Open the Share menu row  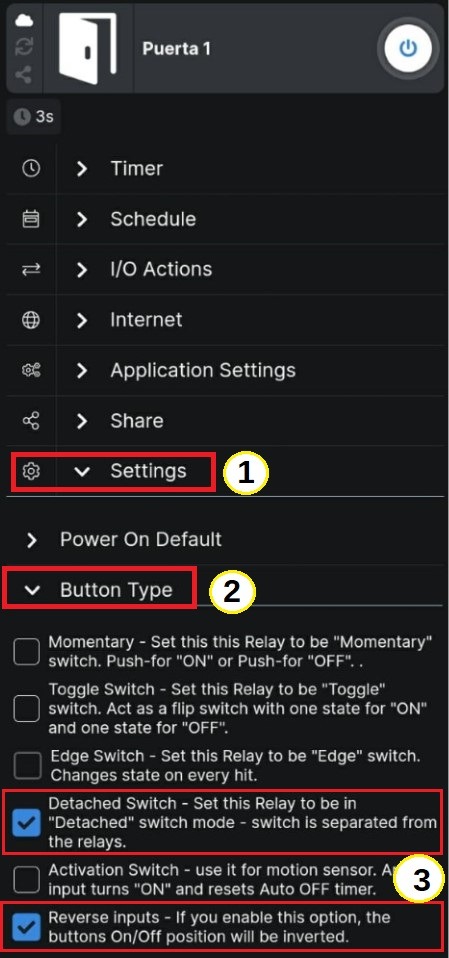(225, 420)
